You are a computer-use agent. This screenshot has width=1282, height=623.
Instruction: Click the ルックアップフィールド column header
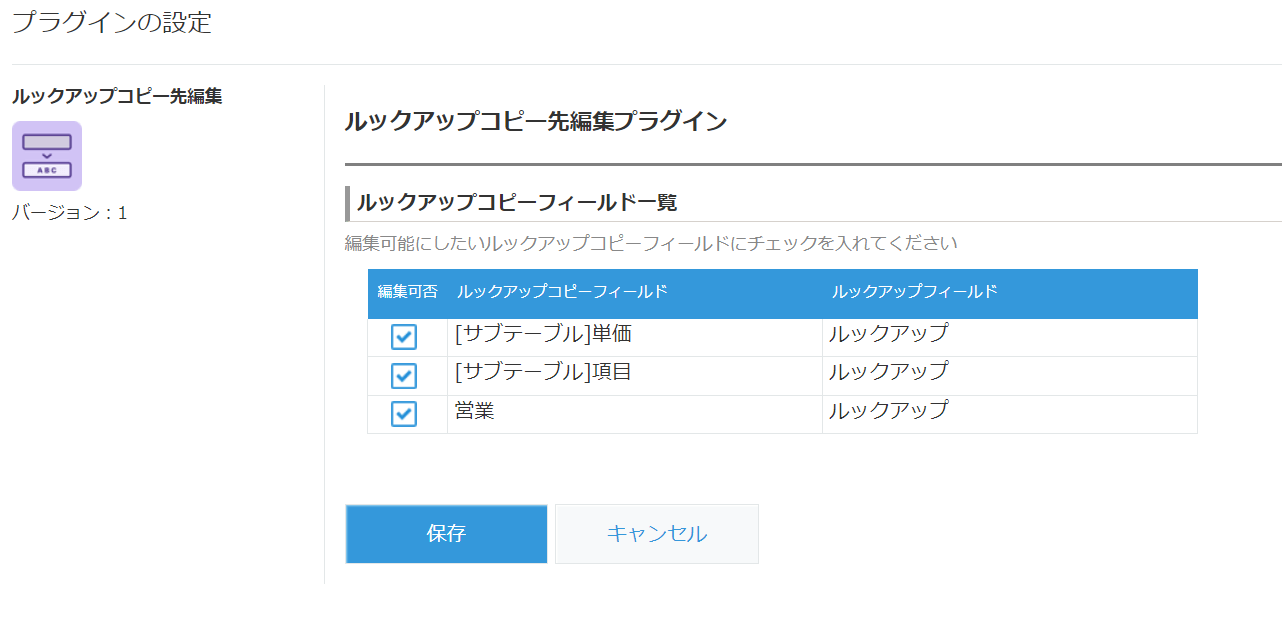coord(914,292)
